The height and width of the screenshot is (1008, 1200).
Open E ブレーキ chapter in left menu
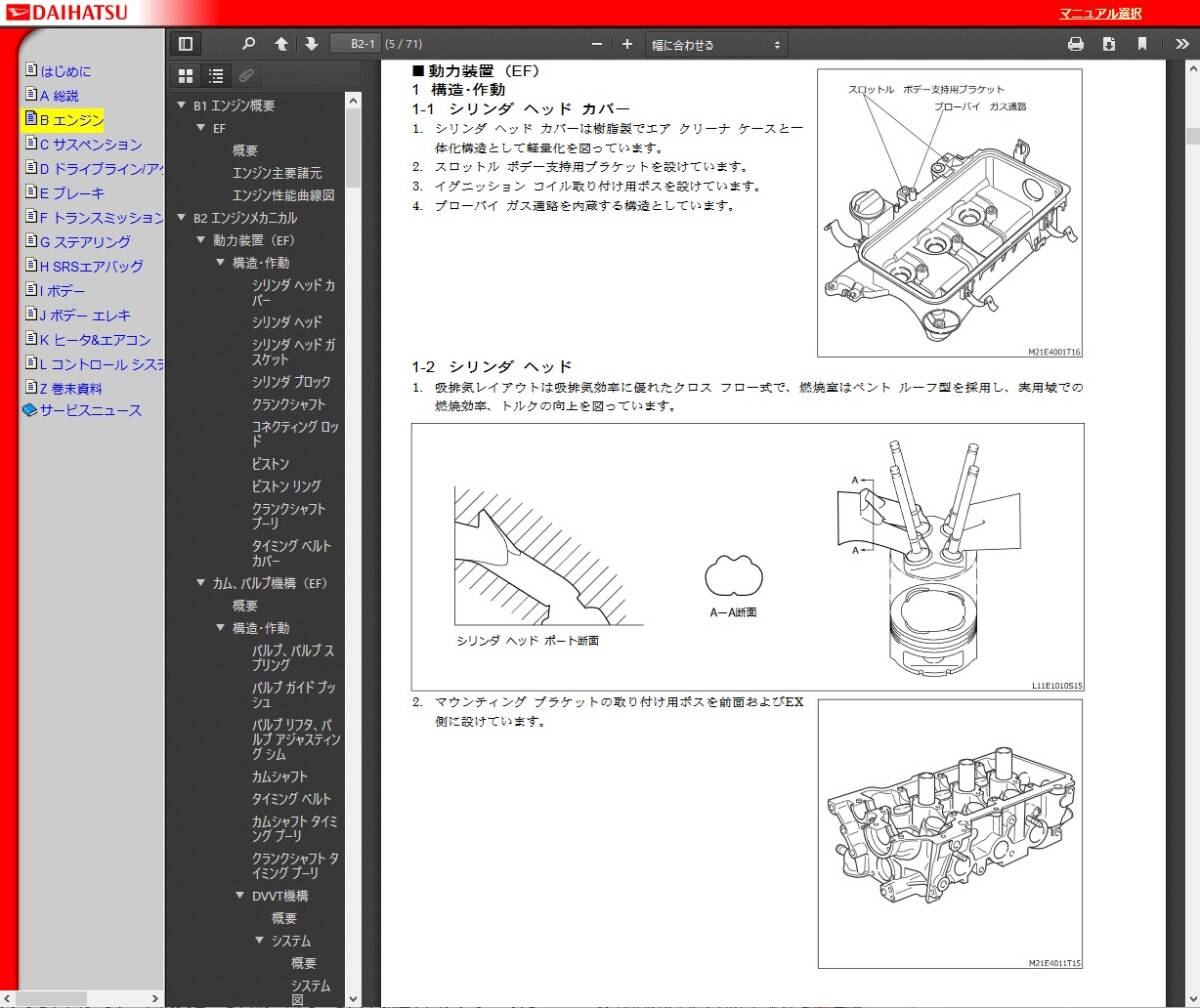click(x=71, y=193)
